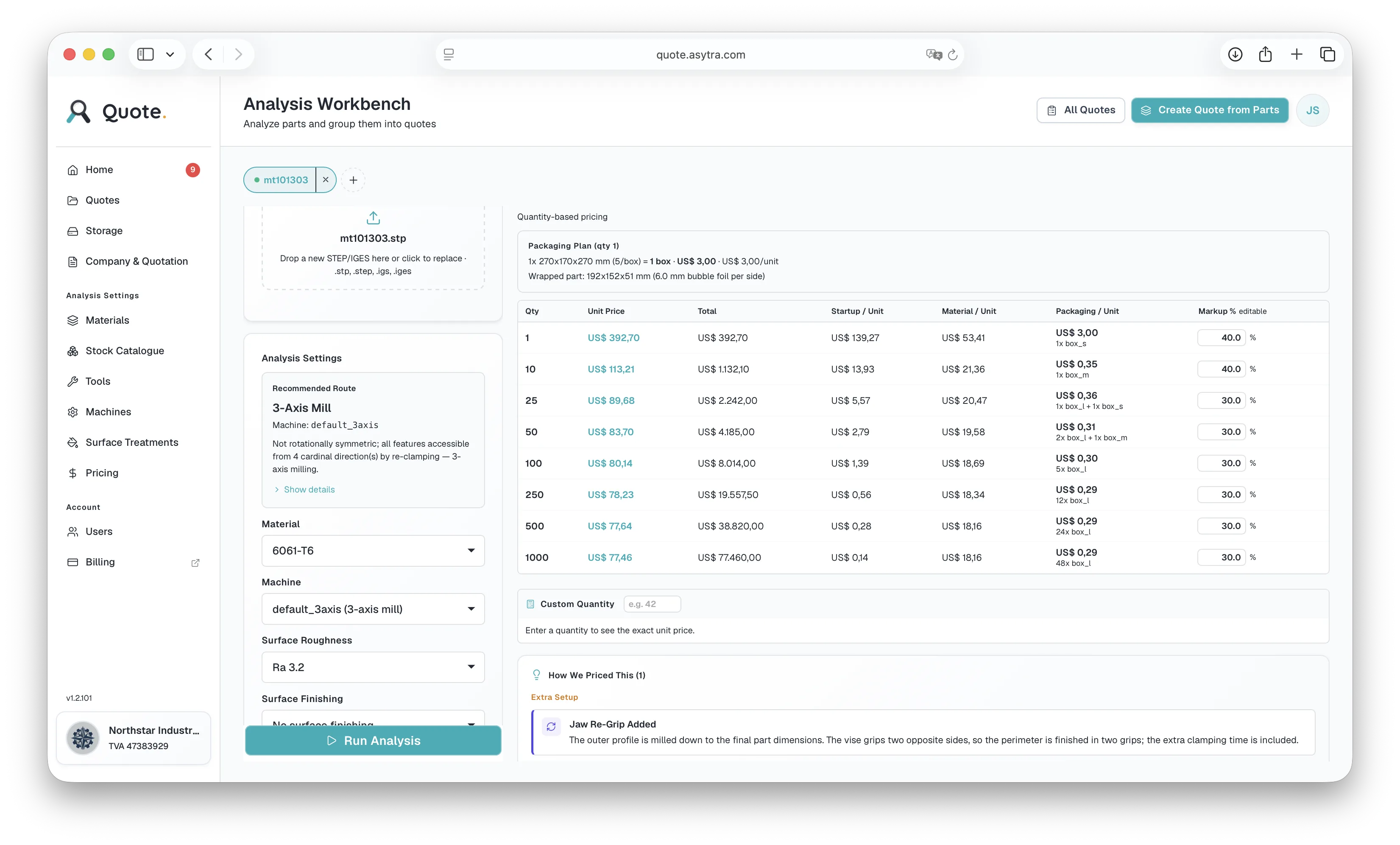The image size is (1400, 845).
Task: Click the Run Analysis button
Action: (x=373, y=740)
